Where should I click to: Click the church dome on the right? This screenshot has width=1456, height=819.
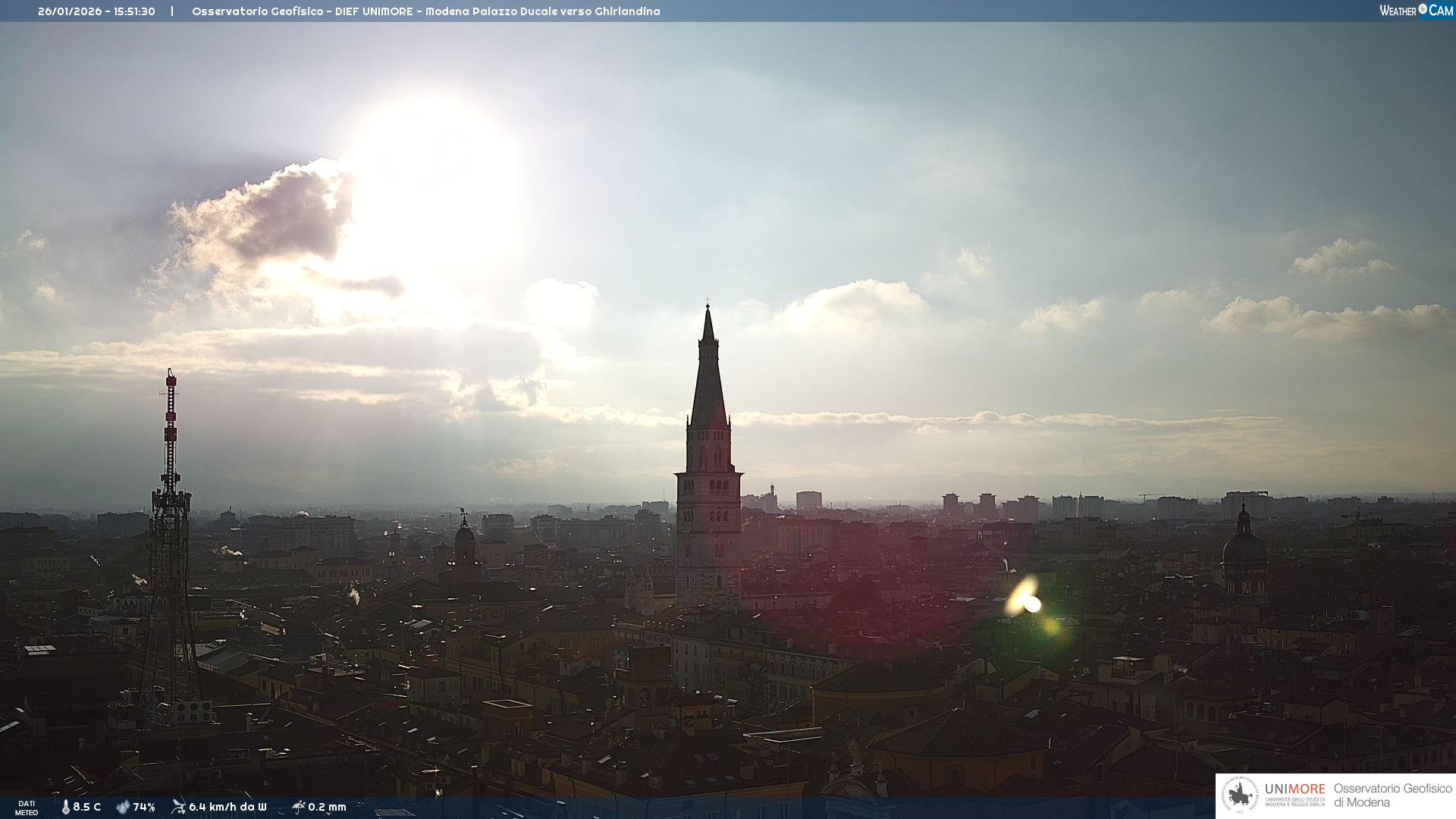coord(1244,546)
